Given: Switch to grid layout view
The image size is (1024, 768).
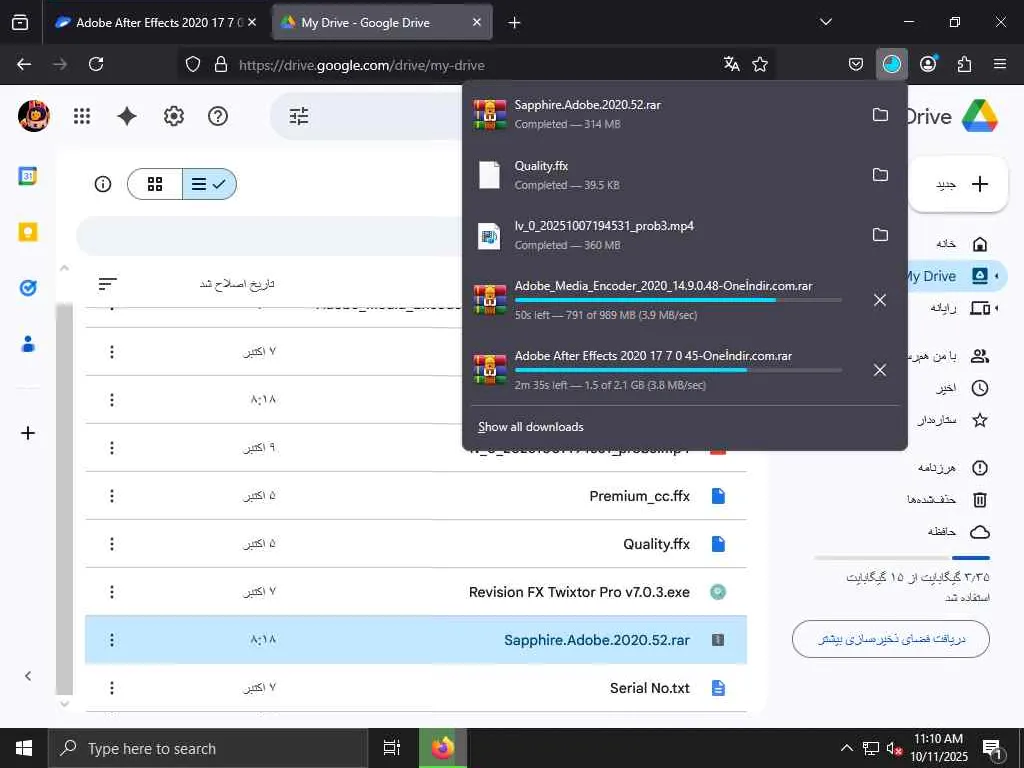Looking at the screenshot, I should 155,184.
